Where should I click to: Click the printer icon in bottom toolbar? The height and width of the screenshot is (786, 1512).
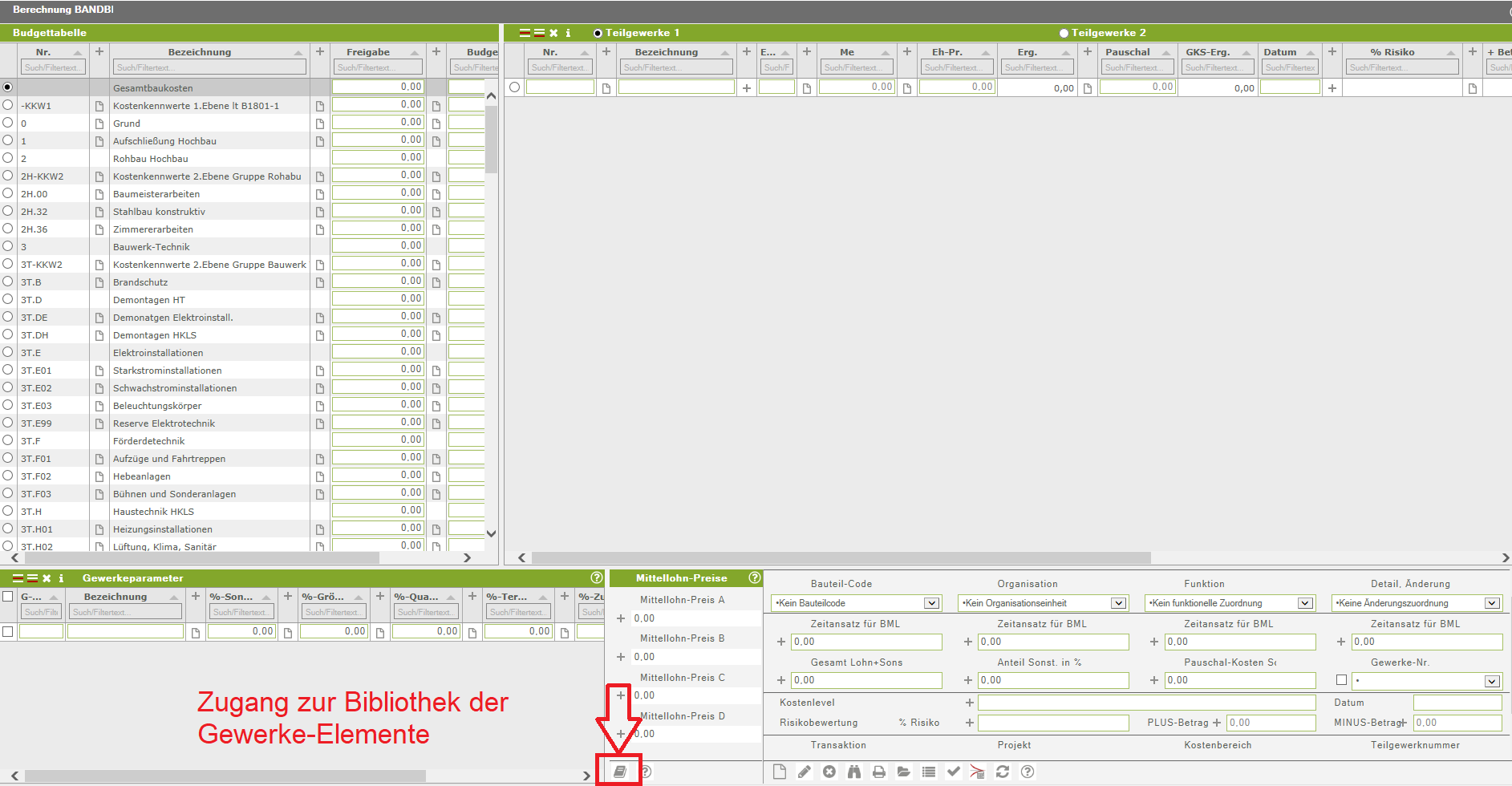[879, 772]
